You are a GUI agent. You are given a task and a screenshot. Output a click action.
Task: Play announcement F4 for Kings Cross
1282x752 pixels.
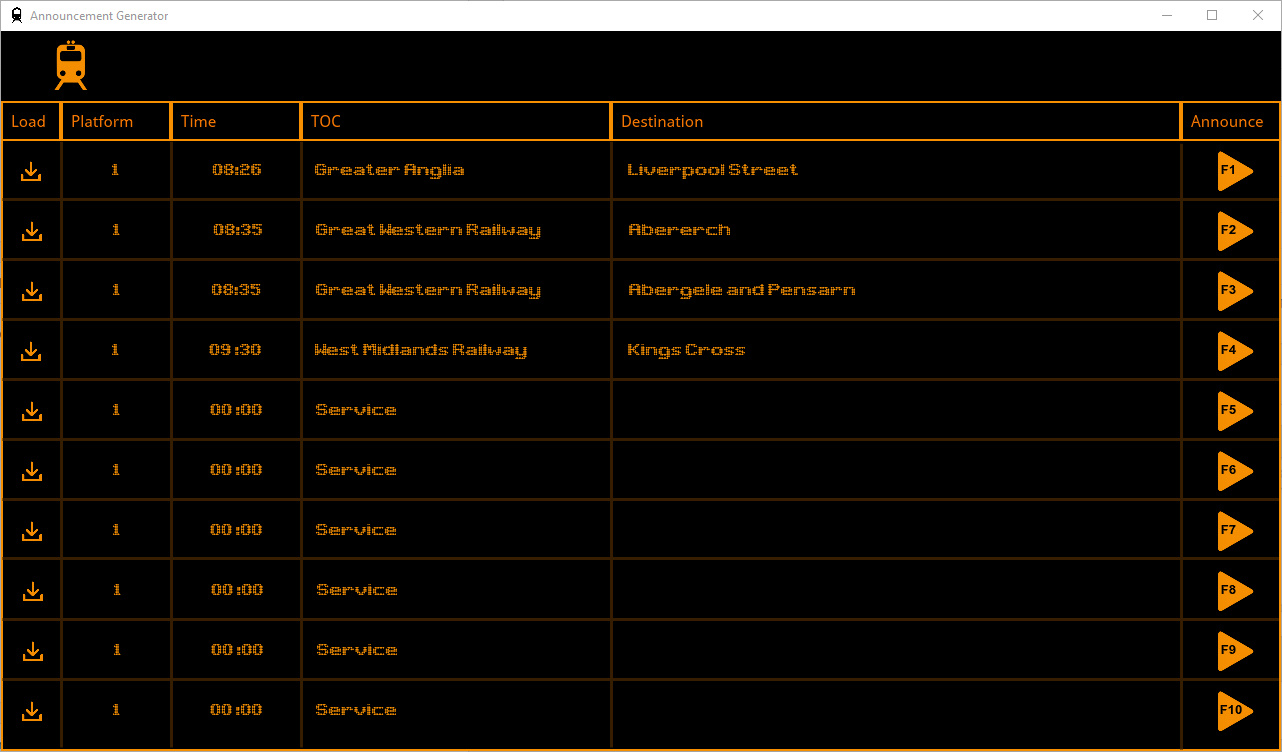pyautogui.click(x=1235, y=351)
